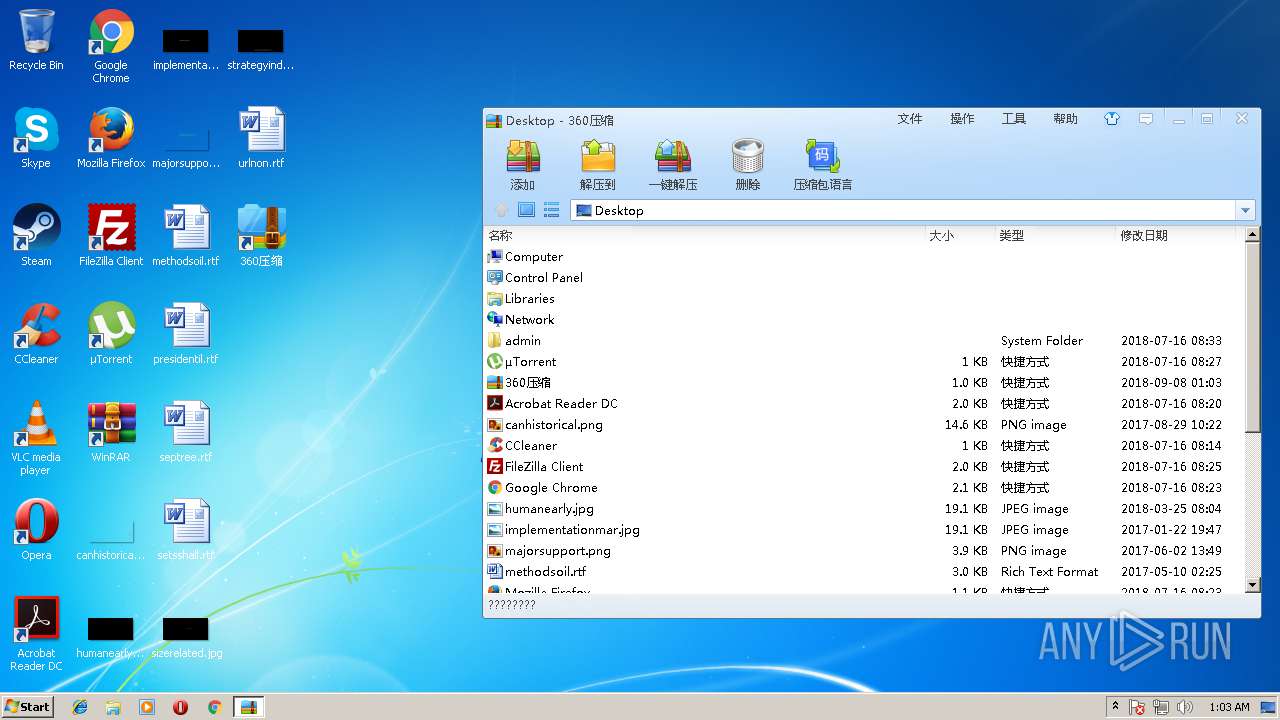Click the 解压到 (Extract to) toolbar icon
The height and width of the screenshot is (720, 1280).
click(597, 165)
